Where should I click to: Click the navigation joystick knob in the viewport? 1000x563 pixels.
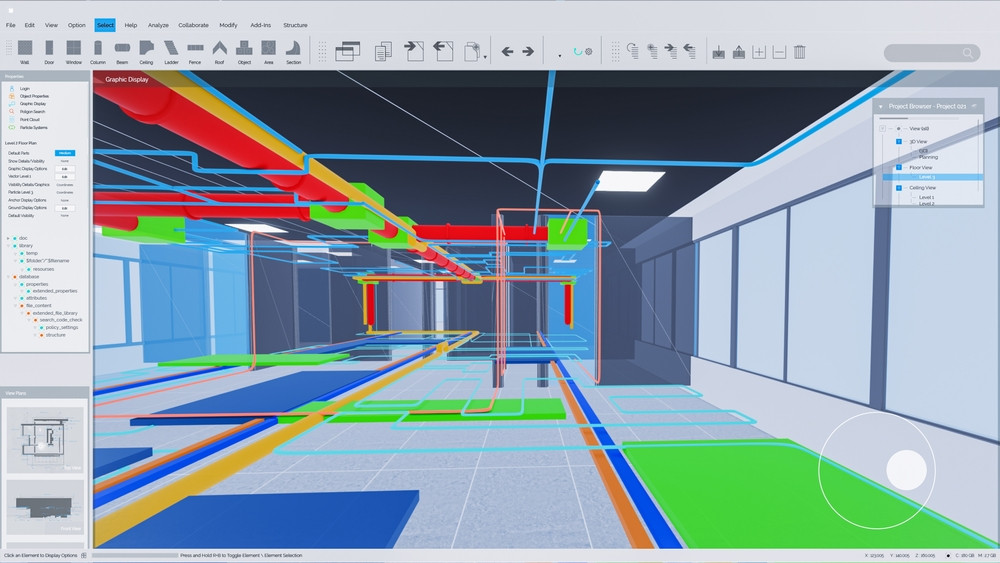pyautogui.click(x=906, y=470)
